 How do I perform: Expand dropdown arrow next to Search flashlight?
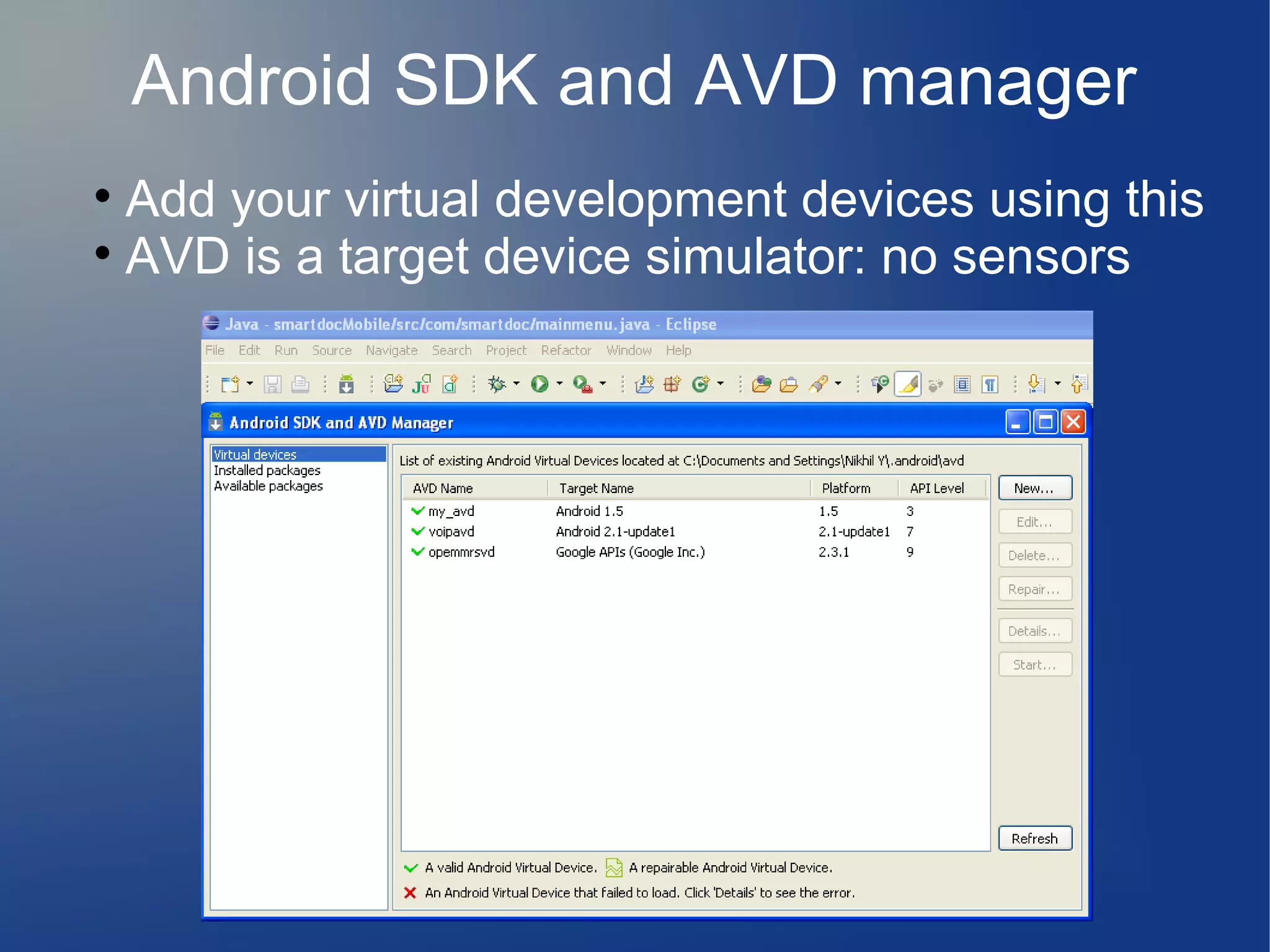click(838, 384)
